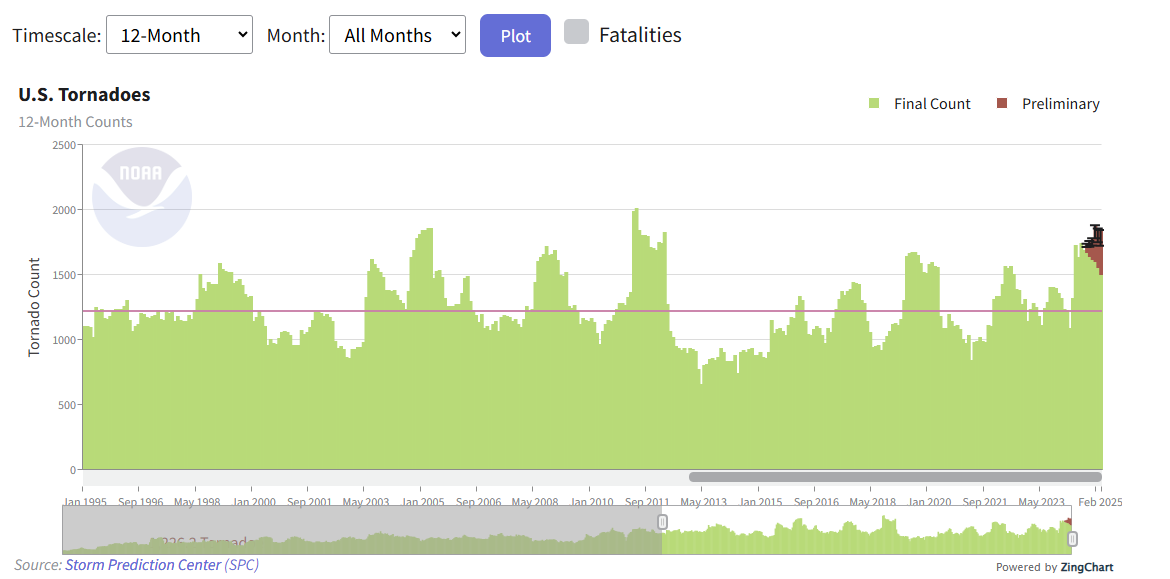Open the ZingChart attribution link
Image resolution: width=1170 pixels, height=579 pixels.
1086,567
